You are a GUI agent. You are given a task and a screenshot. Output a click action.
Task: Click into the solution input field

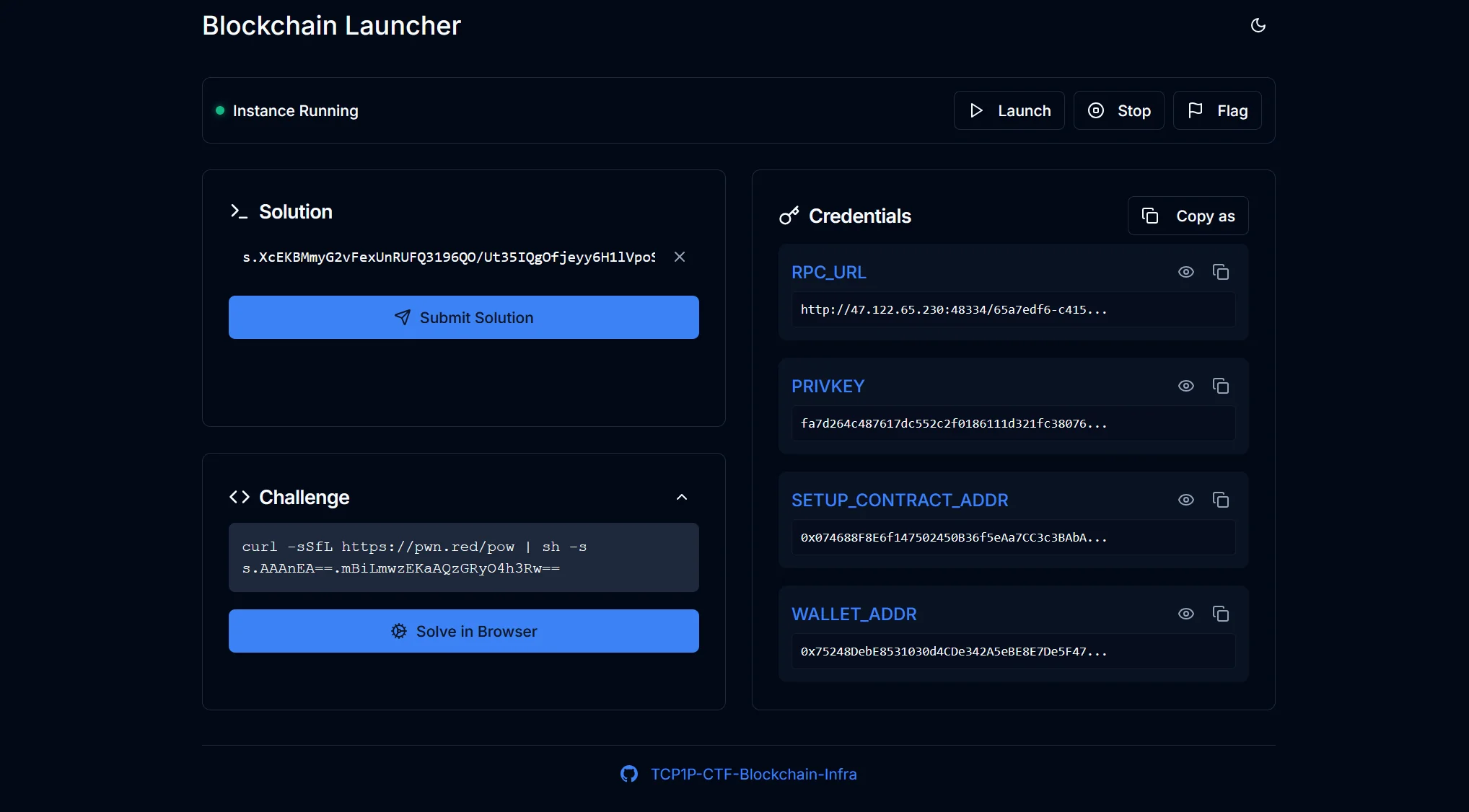[x=447, y=257]
